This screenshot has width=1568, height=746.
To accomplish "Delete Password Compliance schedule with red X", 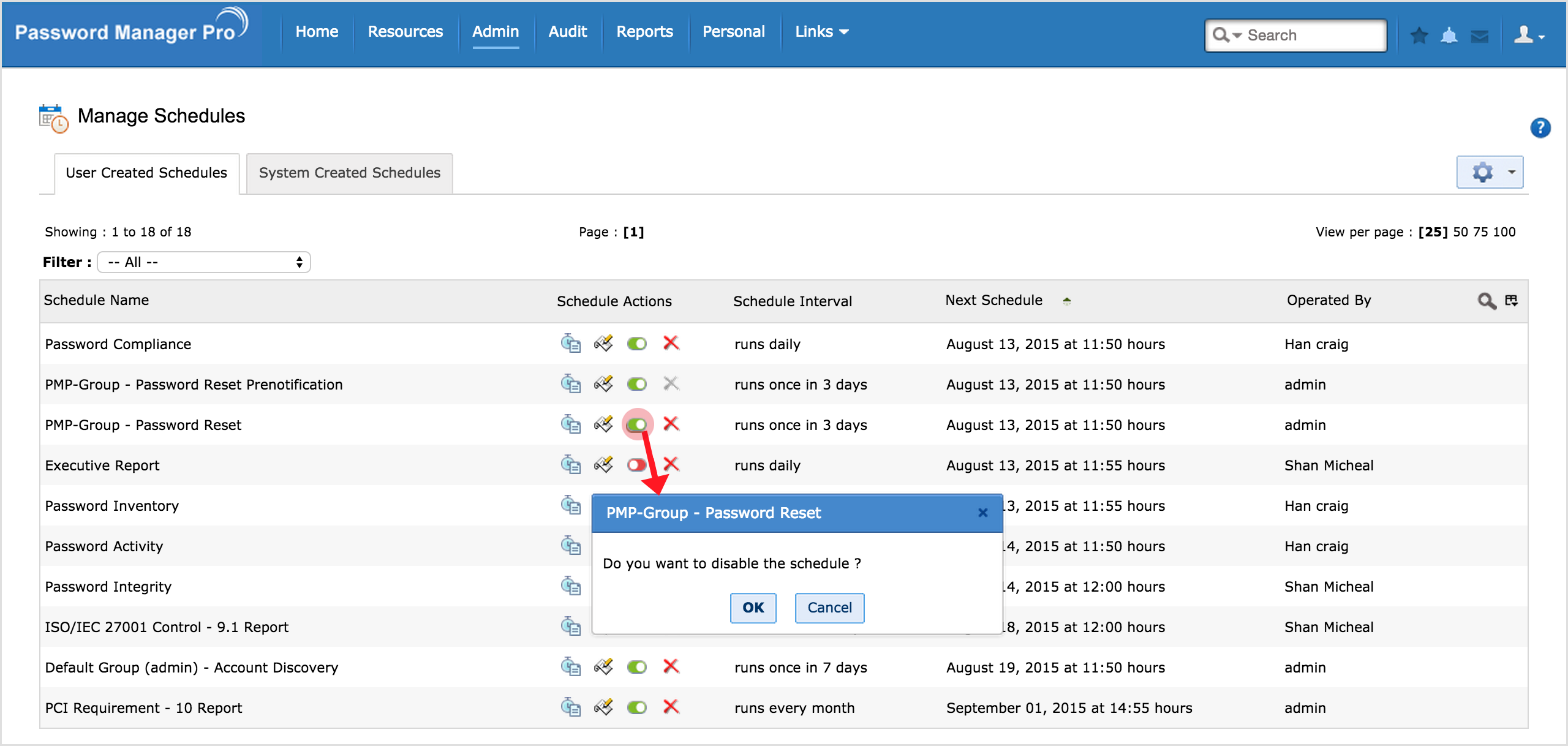I will (671, 343).
